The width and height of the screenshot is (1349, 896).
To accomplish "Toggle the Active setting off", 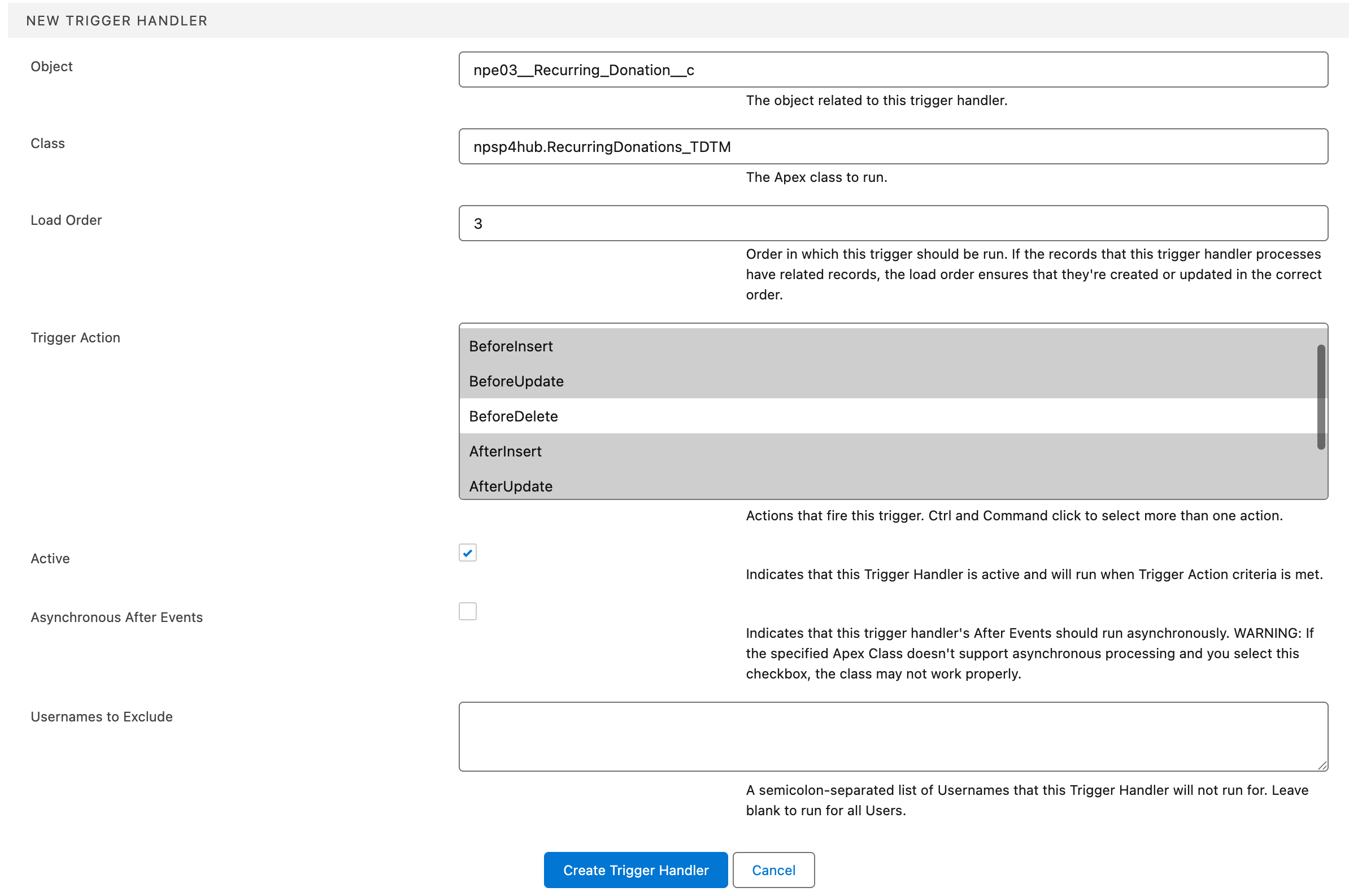I will (467, 553).
